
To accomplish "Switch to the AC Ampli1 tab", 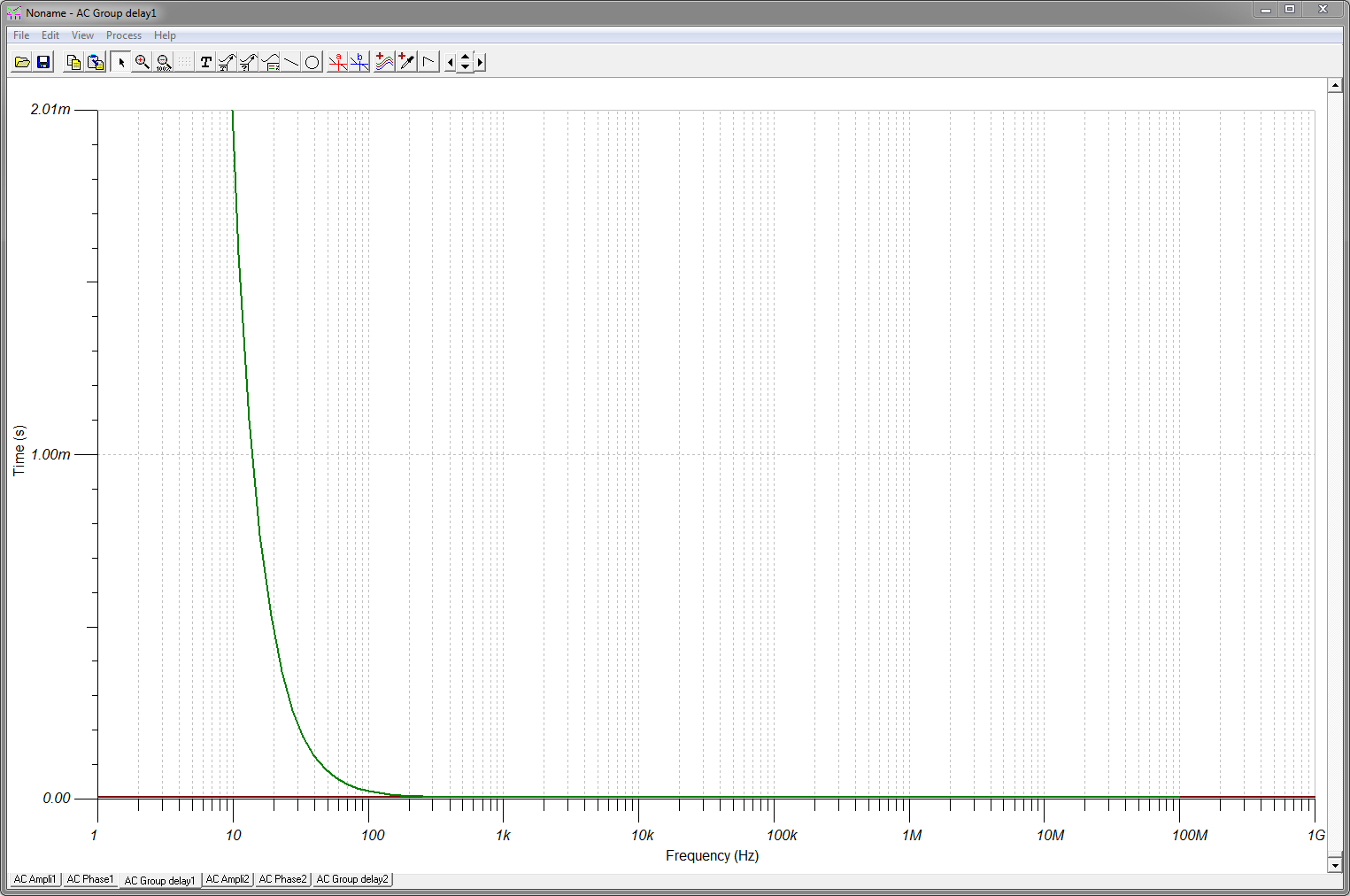I will point(35,879).
